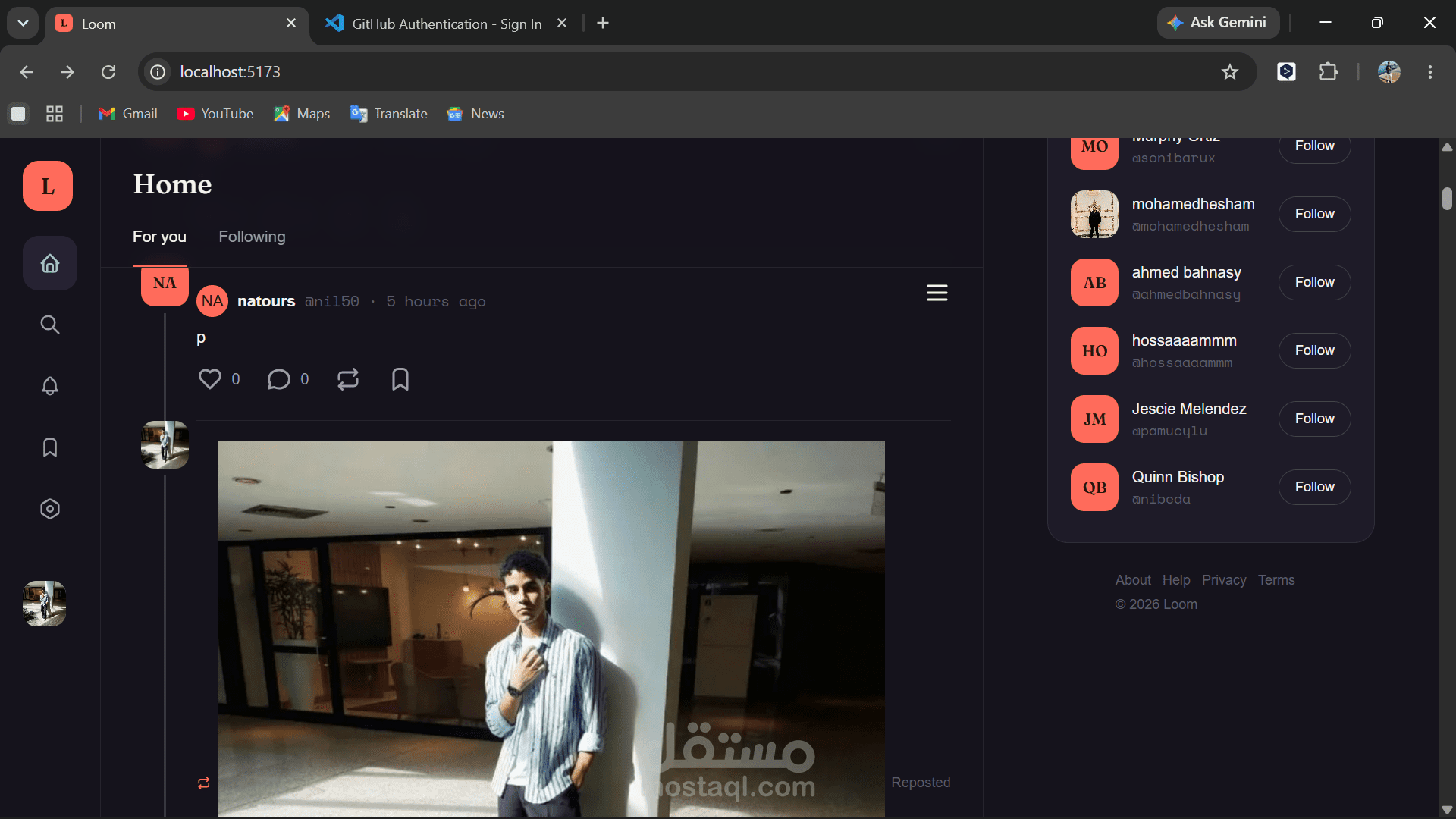
Task: Open the News bookmark
Action: click(x=475, y=114)
